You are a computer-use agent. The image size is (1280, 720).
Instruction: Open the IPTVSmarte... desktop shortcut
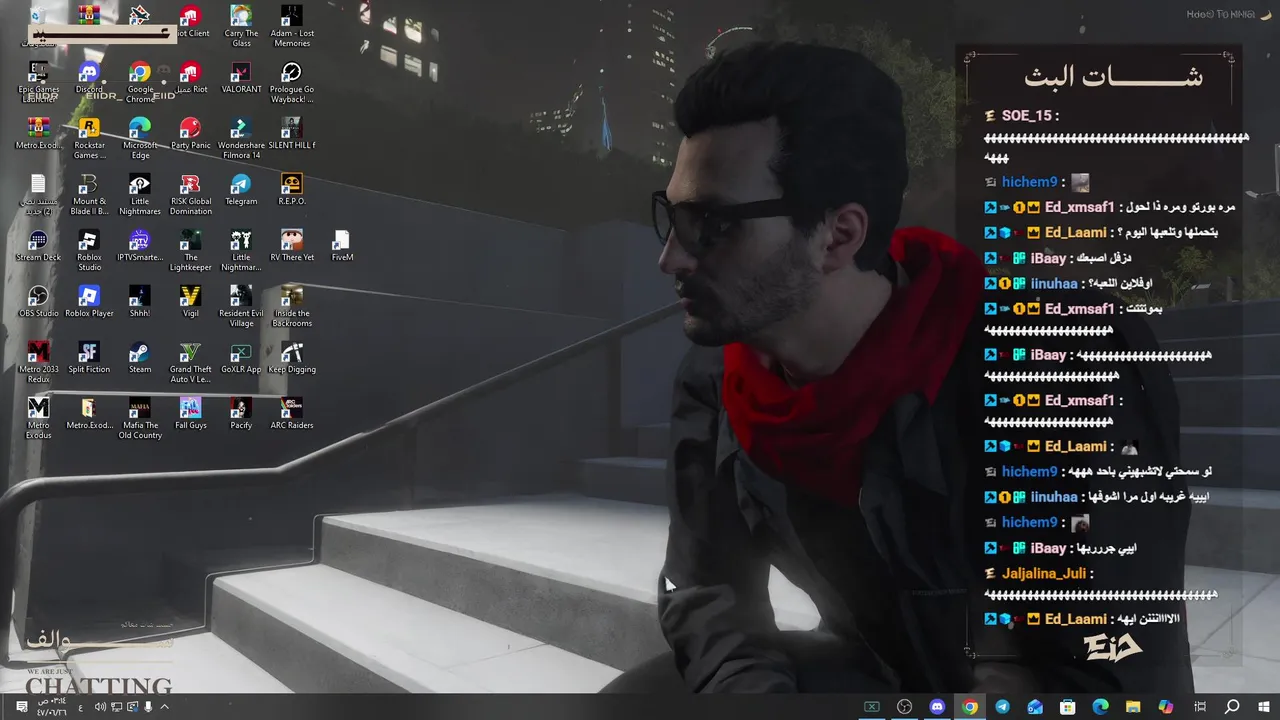pos(140,246)
